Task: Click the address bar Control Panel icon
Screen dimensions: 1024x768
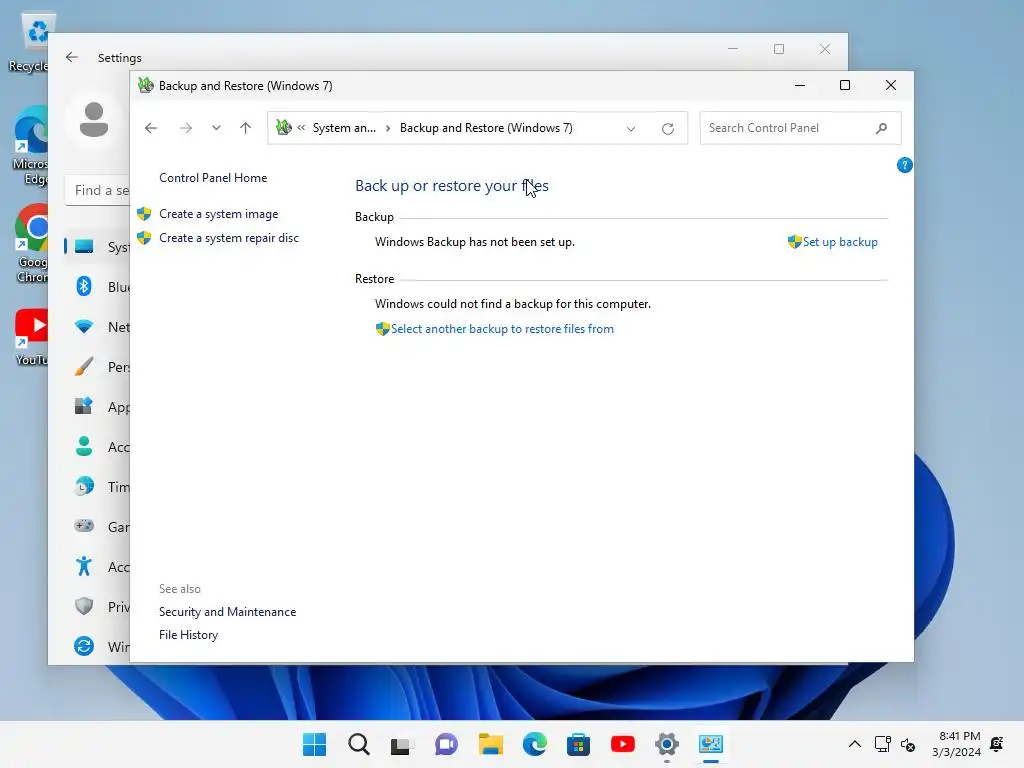Action: pyautogui.click(x=283, y=127)
